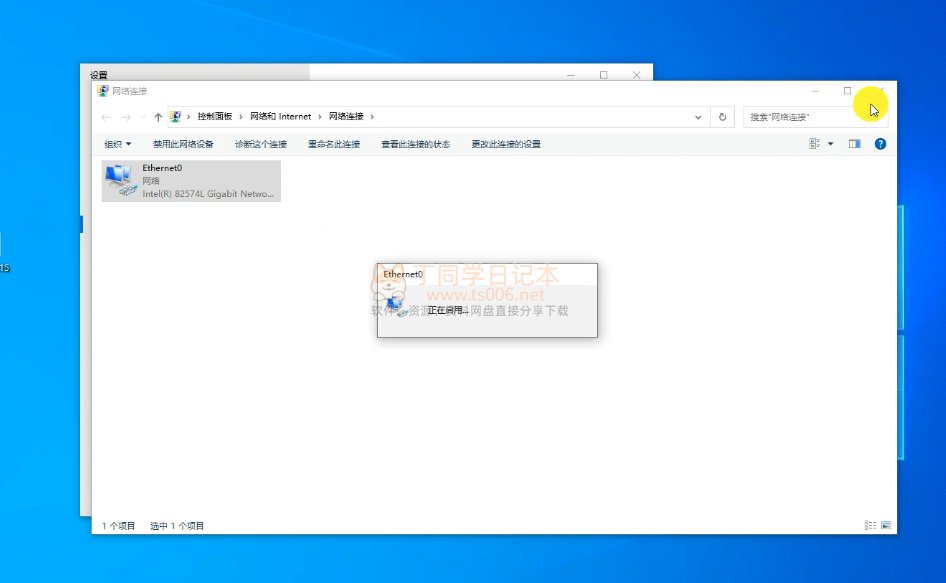Image resolution: width=946 pixels, height=583 pixels.
Task: Expand chevron after 控制面板 breadcrumb
Action: (241, 116)
